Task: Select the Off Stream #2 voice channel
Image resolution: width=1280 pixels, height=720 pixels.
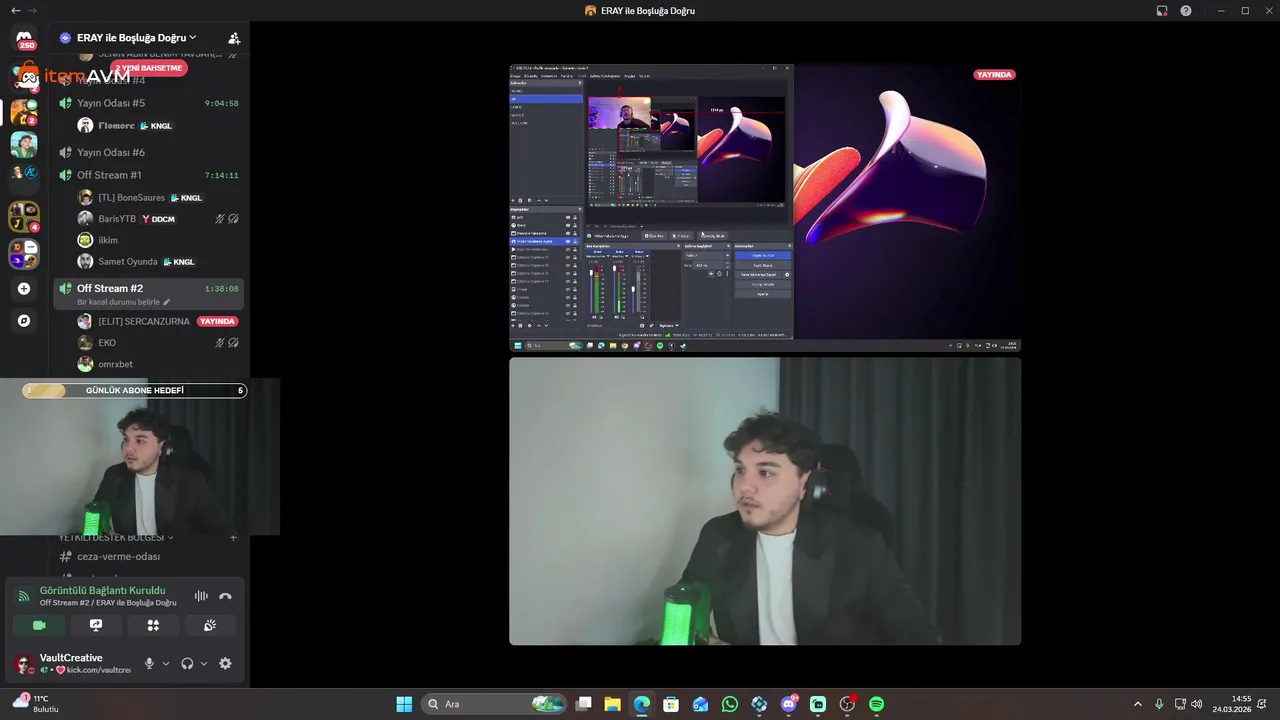Action: pyautogui.click(x=148, y=294)
